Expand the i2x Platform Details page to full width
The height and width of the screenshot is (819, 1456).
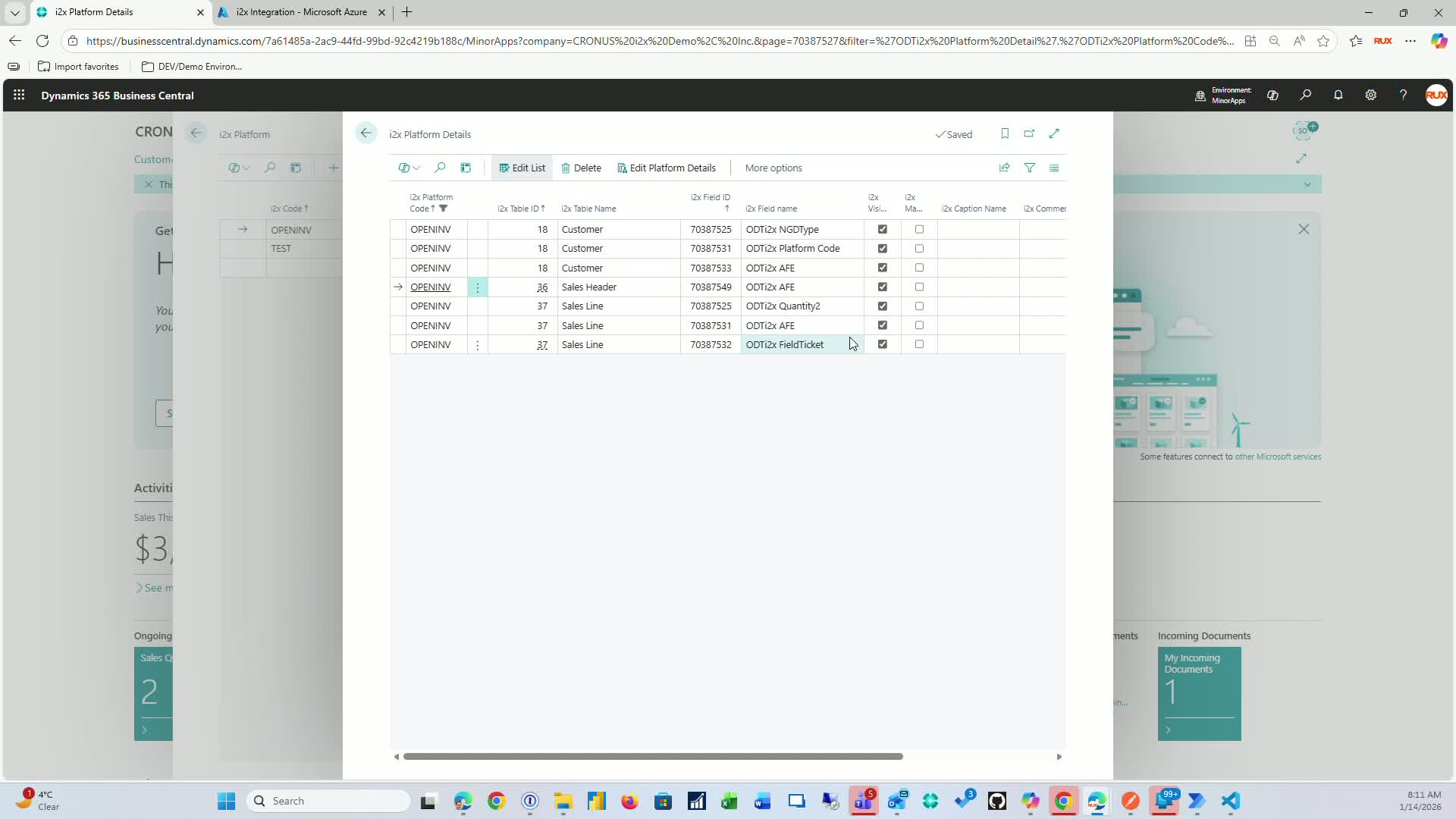1054,133
